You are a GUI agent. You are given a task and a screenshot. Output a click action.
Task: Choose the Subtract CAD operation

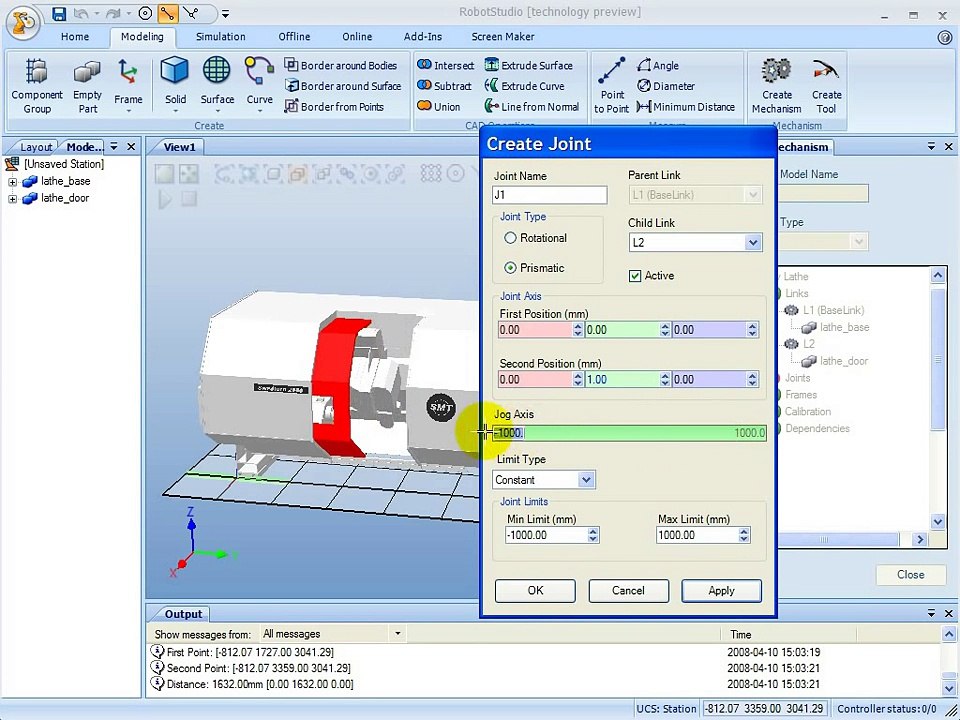click(x=444, y=86)
